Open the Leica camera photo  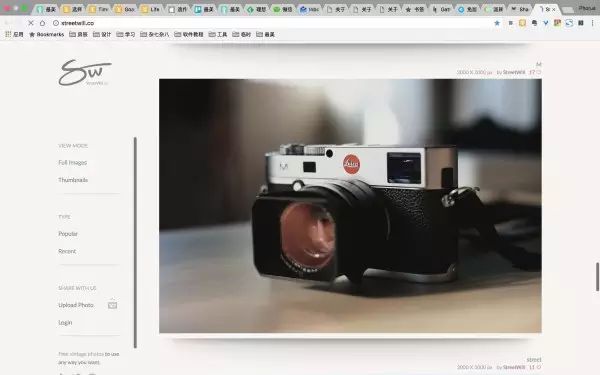click(x=350, y=206)
